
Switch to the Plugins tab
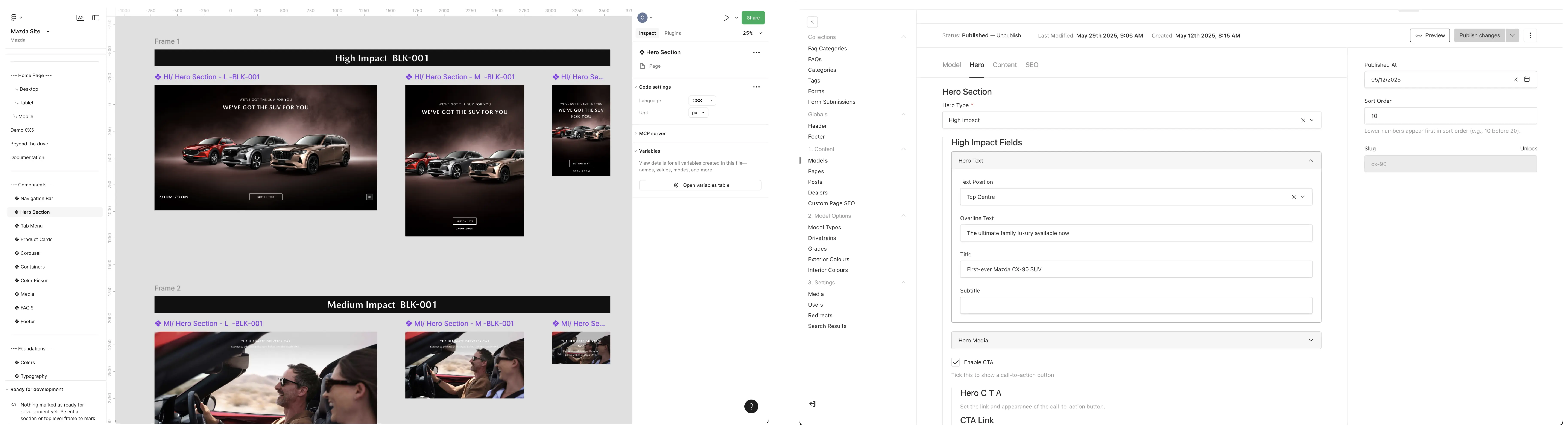tap(673, 34)
